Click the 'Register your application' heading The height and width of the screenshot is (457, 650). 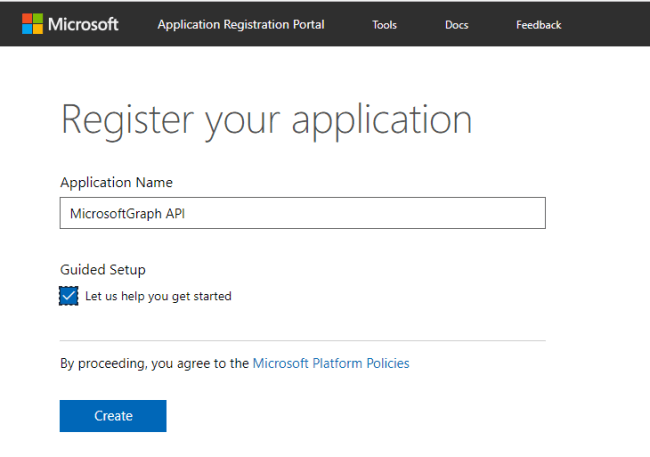267,120
